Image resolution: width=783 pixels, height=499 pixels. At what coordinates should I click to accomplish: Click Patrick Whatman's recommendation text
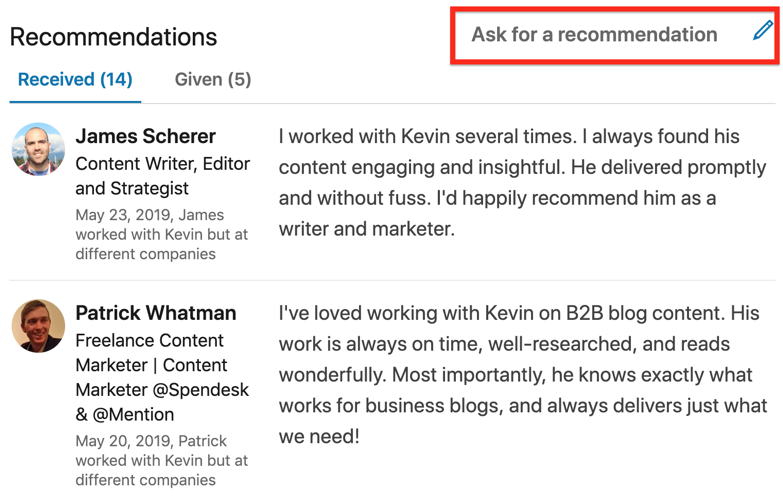pos(523,375)
